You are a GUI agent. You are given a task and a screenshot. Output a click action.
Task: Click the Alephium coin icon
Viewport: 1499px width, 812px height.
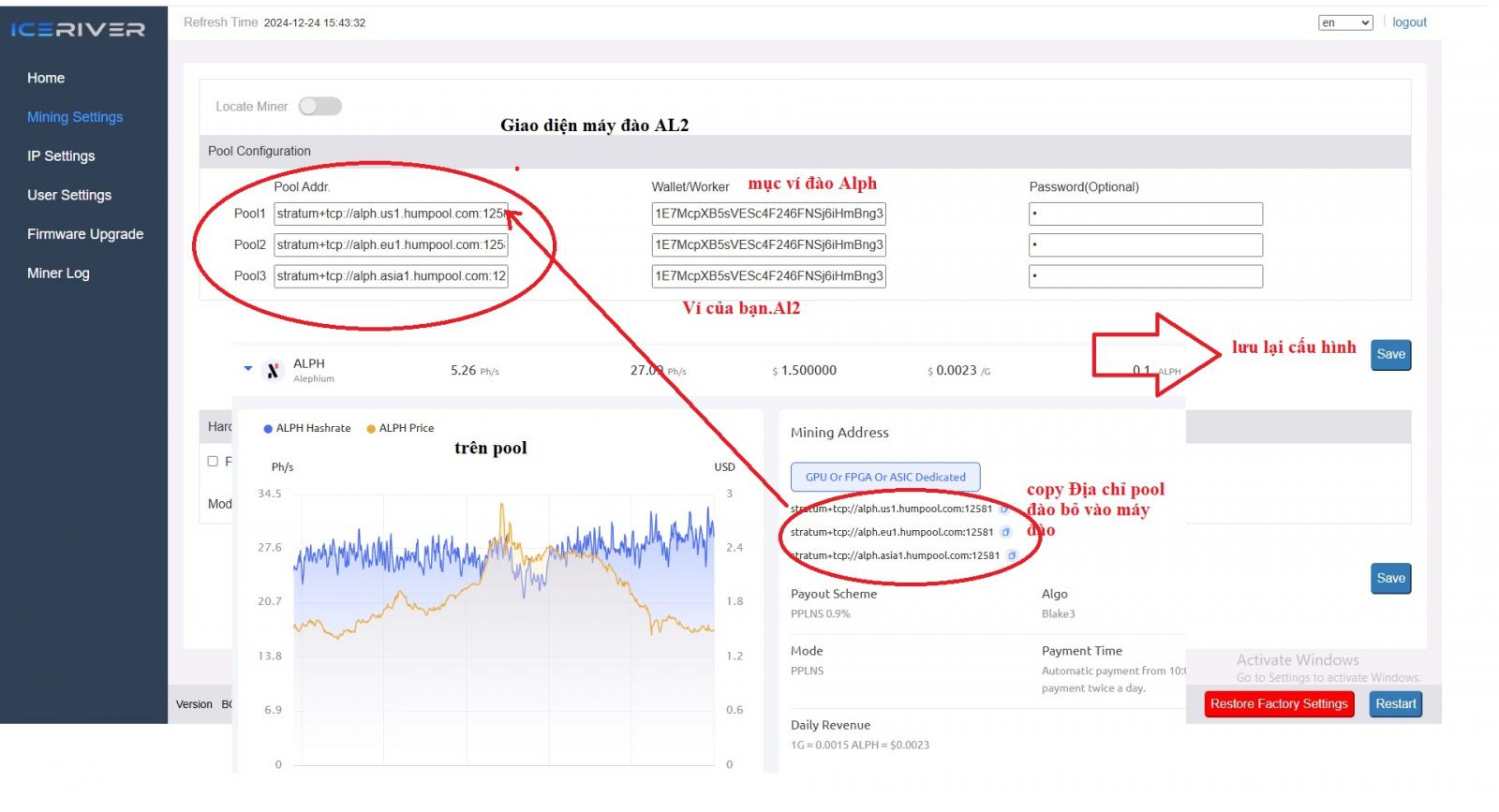coord(273,371)
